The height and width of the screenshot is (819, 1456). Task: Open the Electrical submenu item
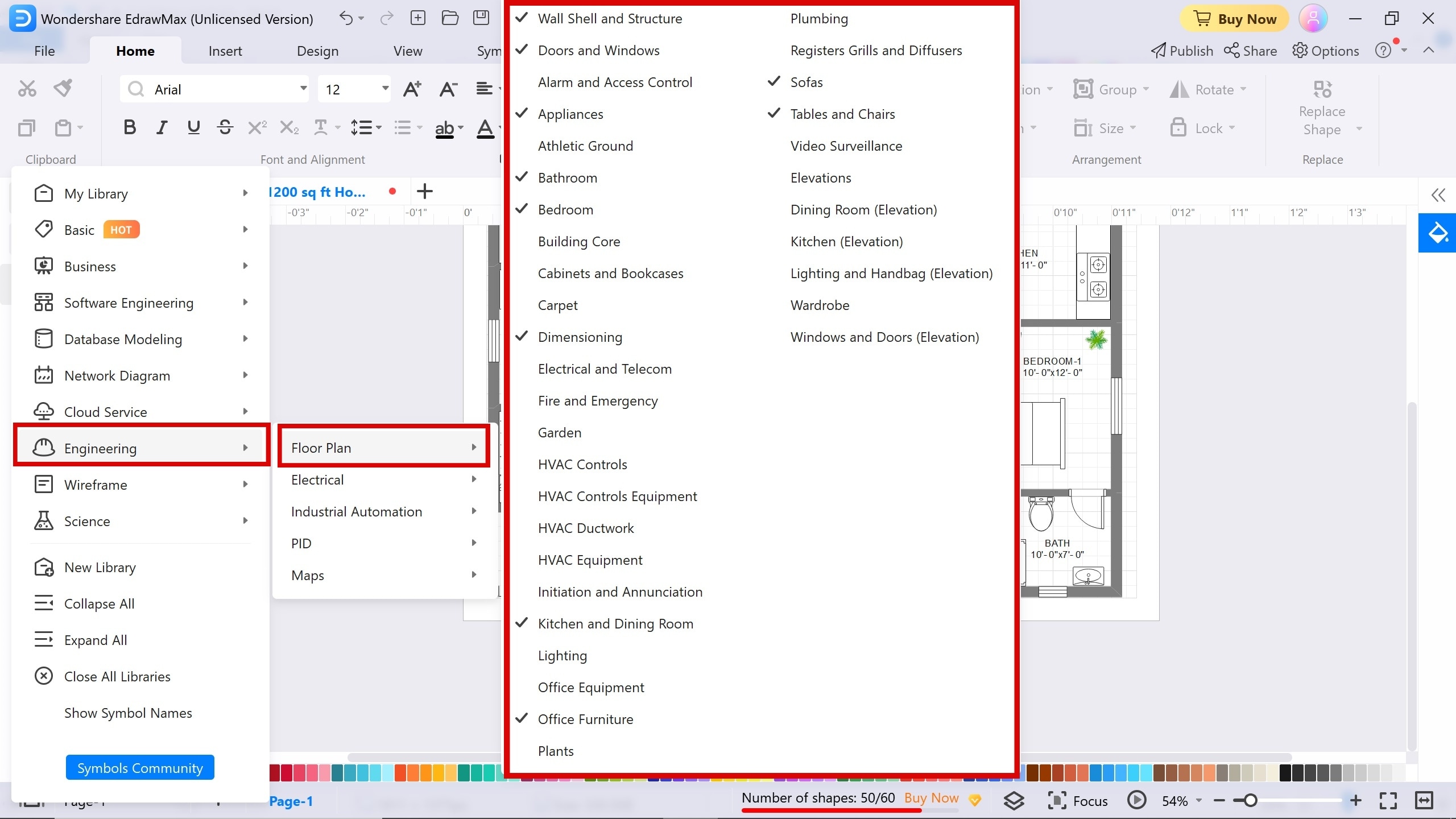tap(384, 479)
